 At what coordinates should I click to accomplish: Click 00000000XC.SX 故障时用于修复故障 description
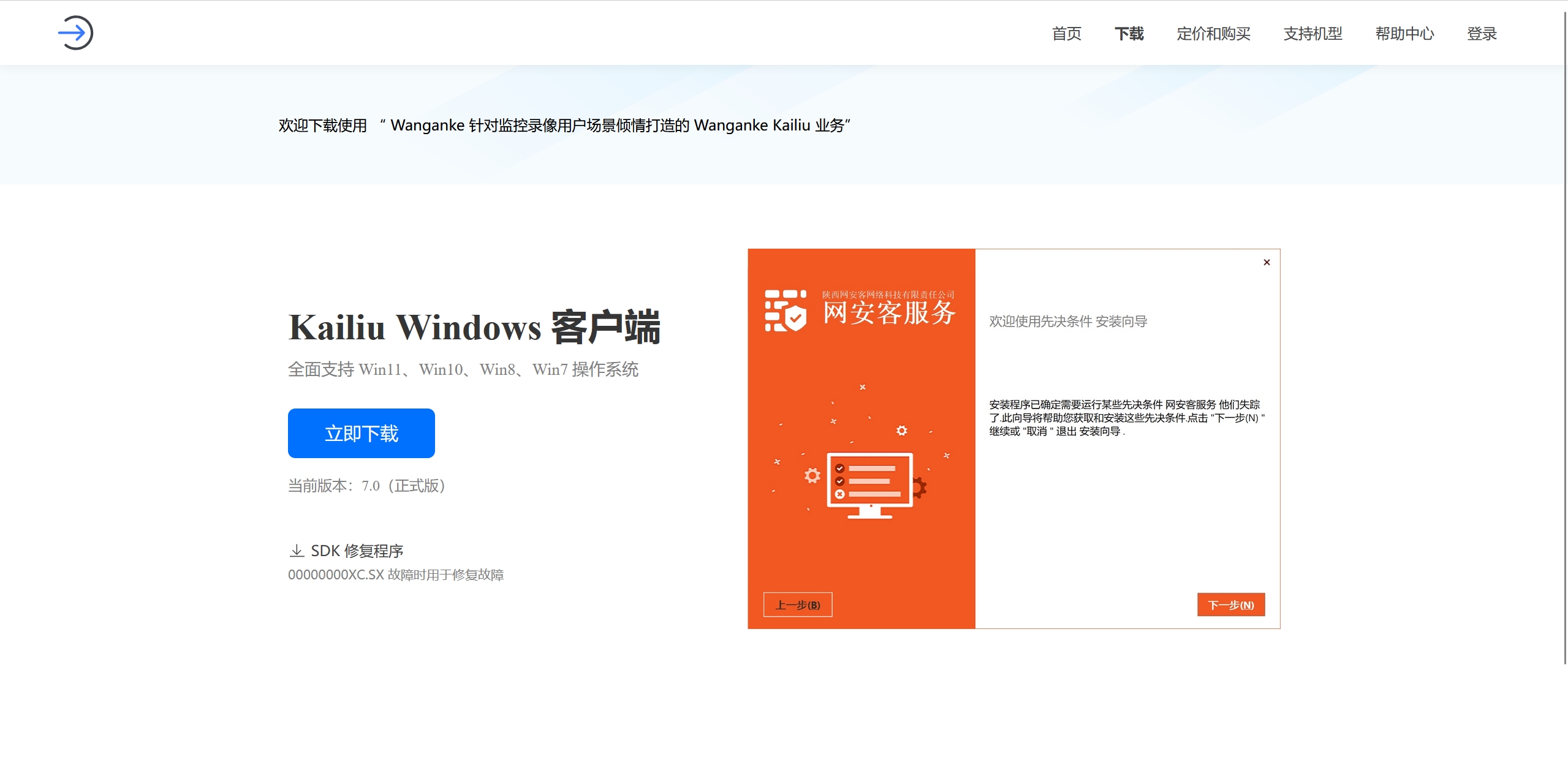pos(396,574)
